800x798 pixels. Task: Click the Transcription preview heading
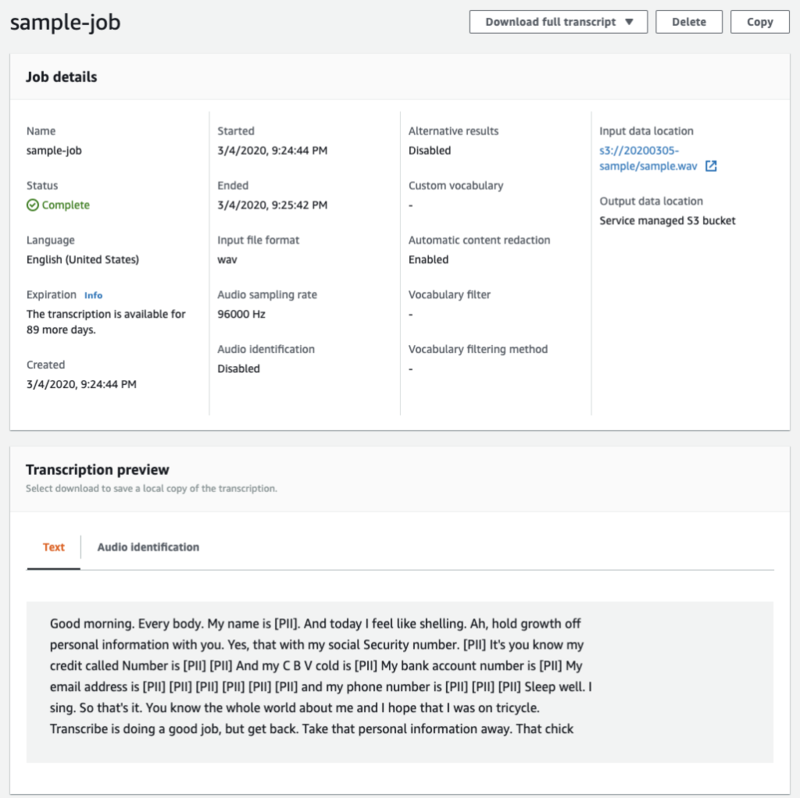(x=97, y=469)
